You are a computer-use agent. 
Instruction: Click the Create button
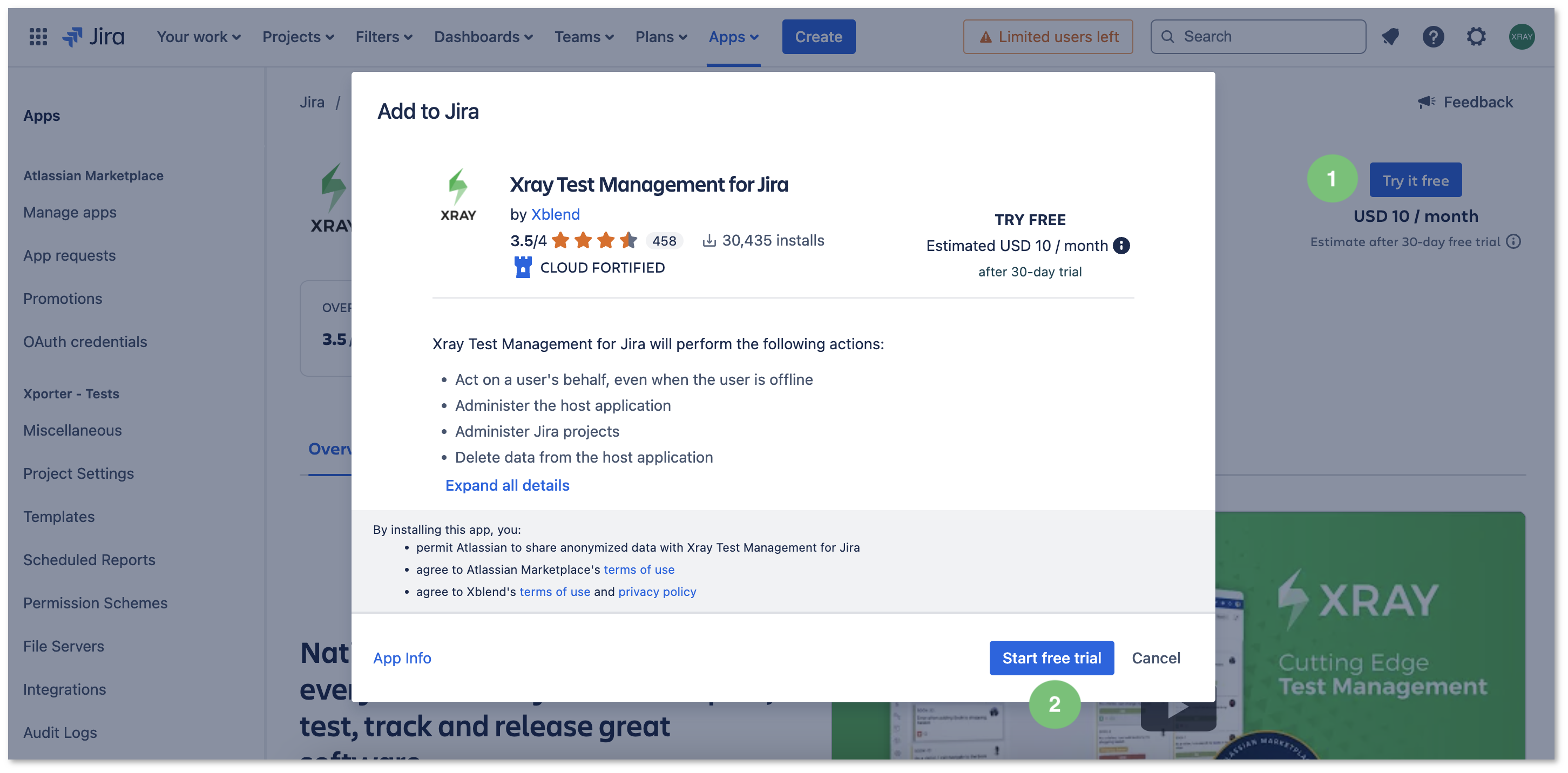818,37
